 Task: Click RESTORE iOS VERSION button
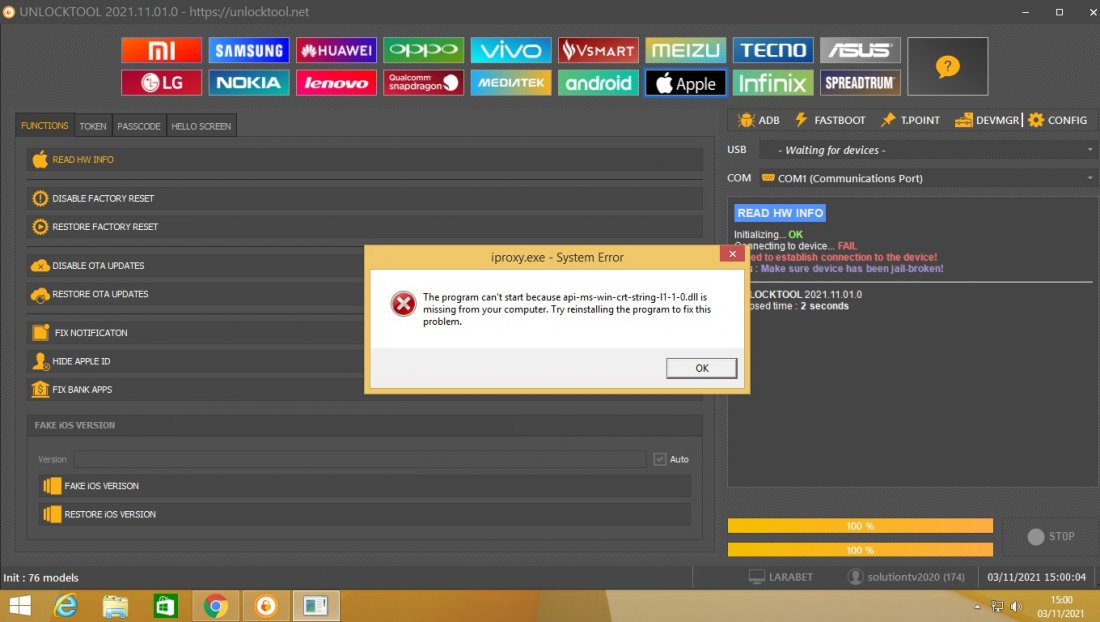coord(365,514)
